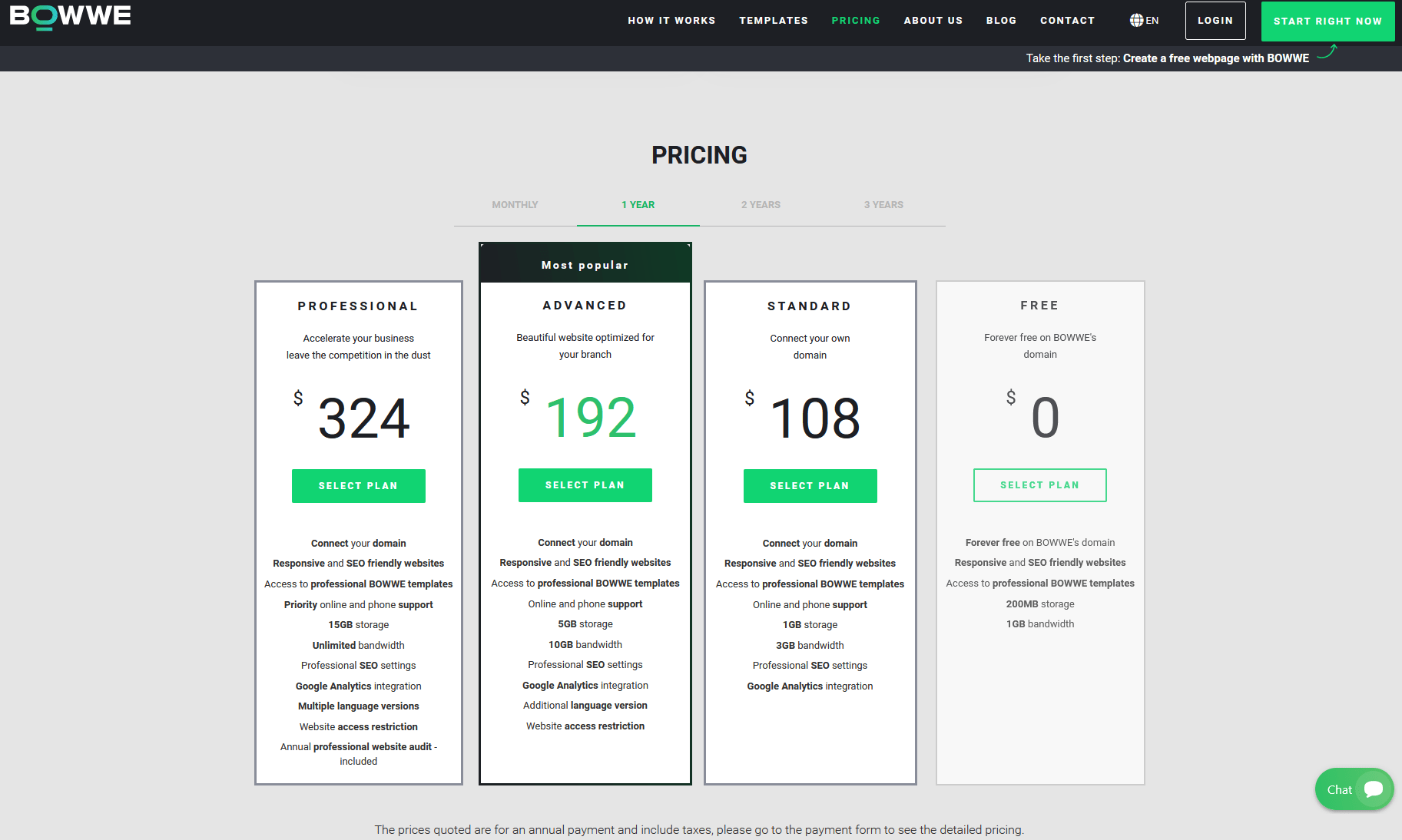The width and height of the screenshot is (1402, 840).
Task: Click 5GB storage in Advanced plan
Action: pos(585,624)
